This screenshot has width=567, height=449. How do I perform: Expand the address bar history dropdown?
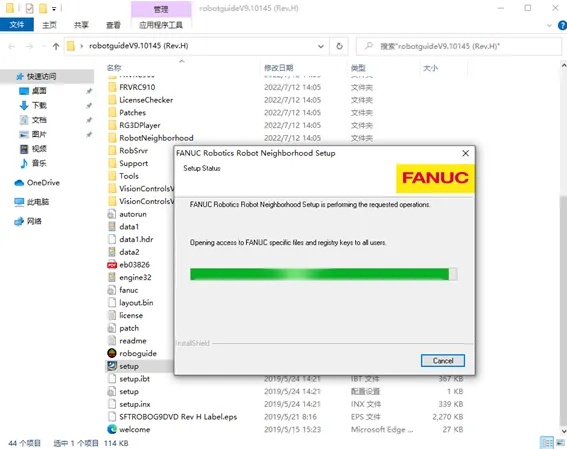pos(320,46)
